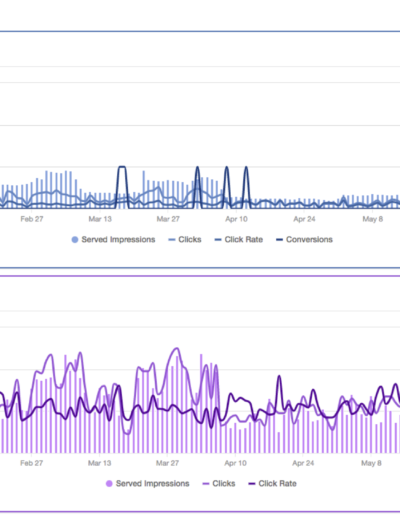Click the blue Served Impressions legend dot
Image resolution: width=400 pixels, height=516 pixels.
75,240
